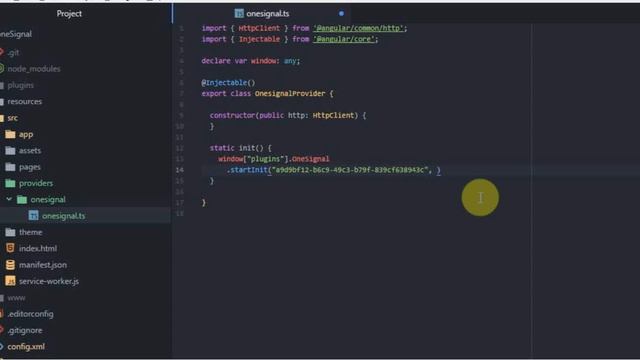Select the providers folder label
This screenshot has width=640, height=360.
[x=36, y=183]
